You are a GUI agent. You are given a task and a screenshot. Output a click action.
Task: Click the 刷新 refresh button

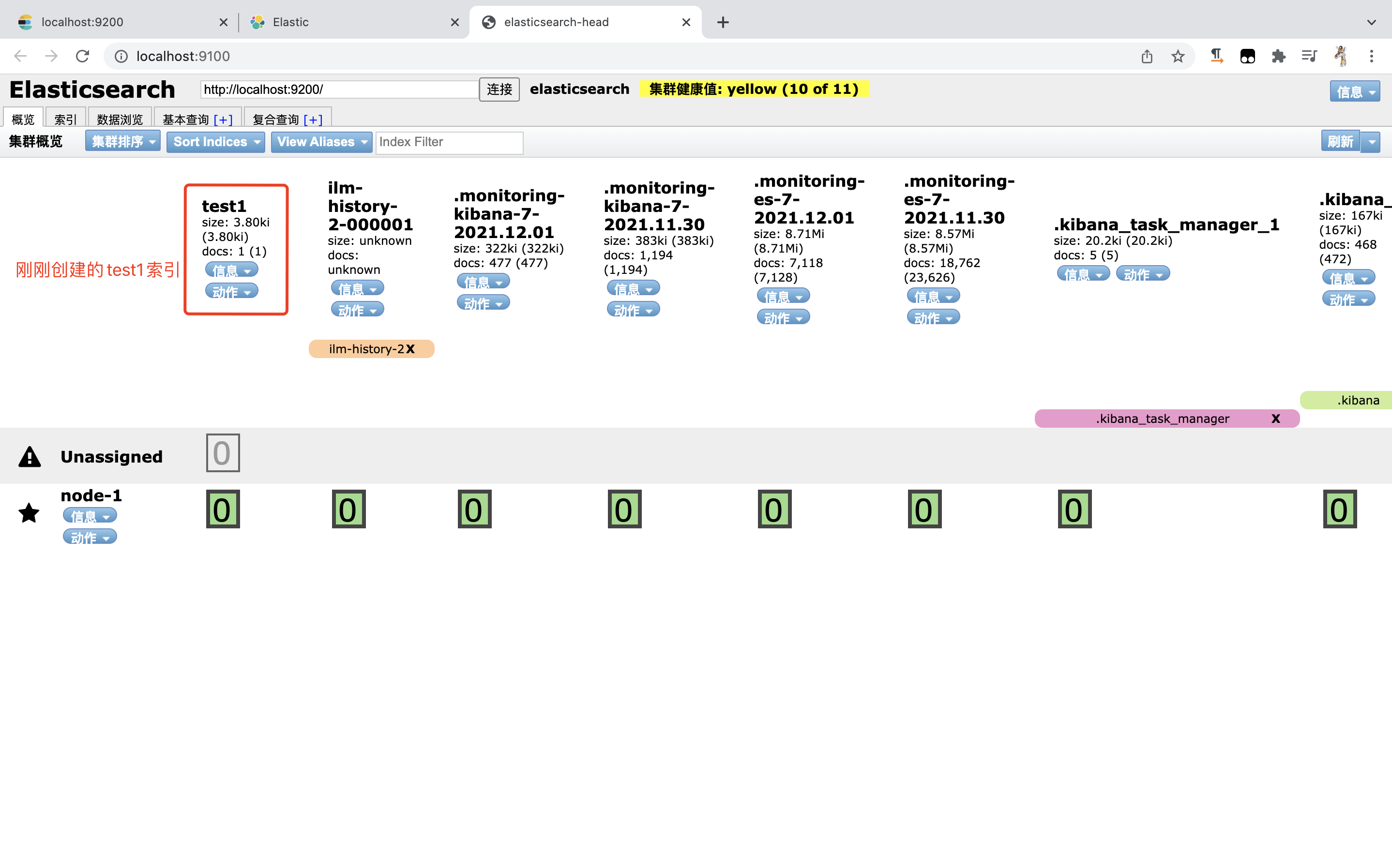(x=1340, y=142)
